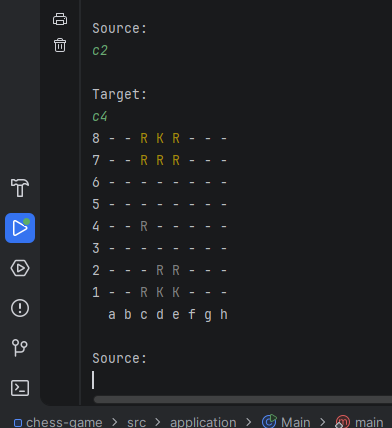Click the rook R on row 4
The image size is (392, 428).
[144, 226]
